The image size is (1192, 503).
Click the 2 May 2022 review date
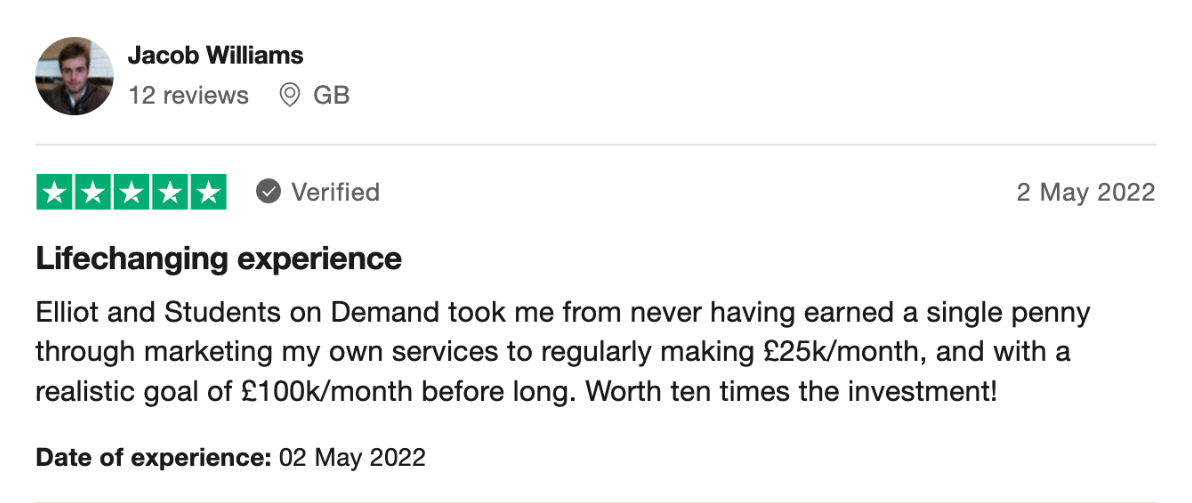[1085, 192]
